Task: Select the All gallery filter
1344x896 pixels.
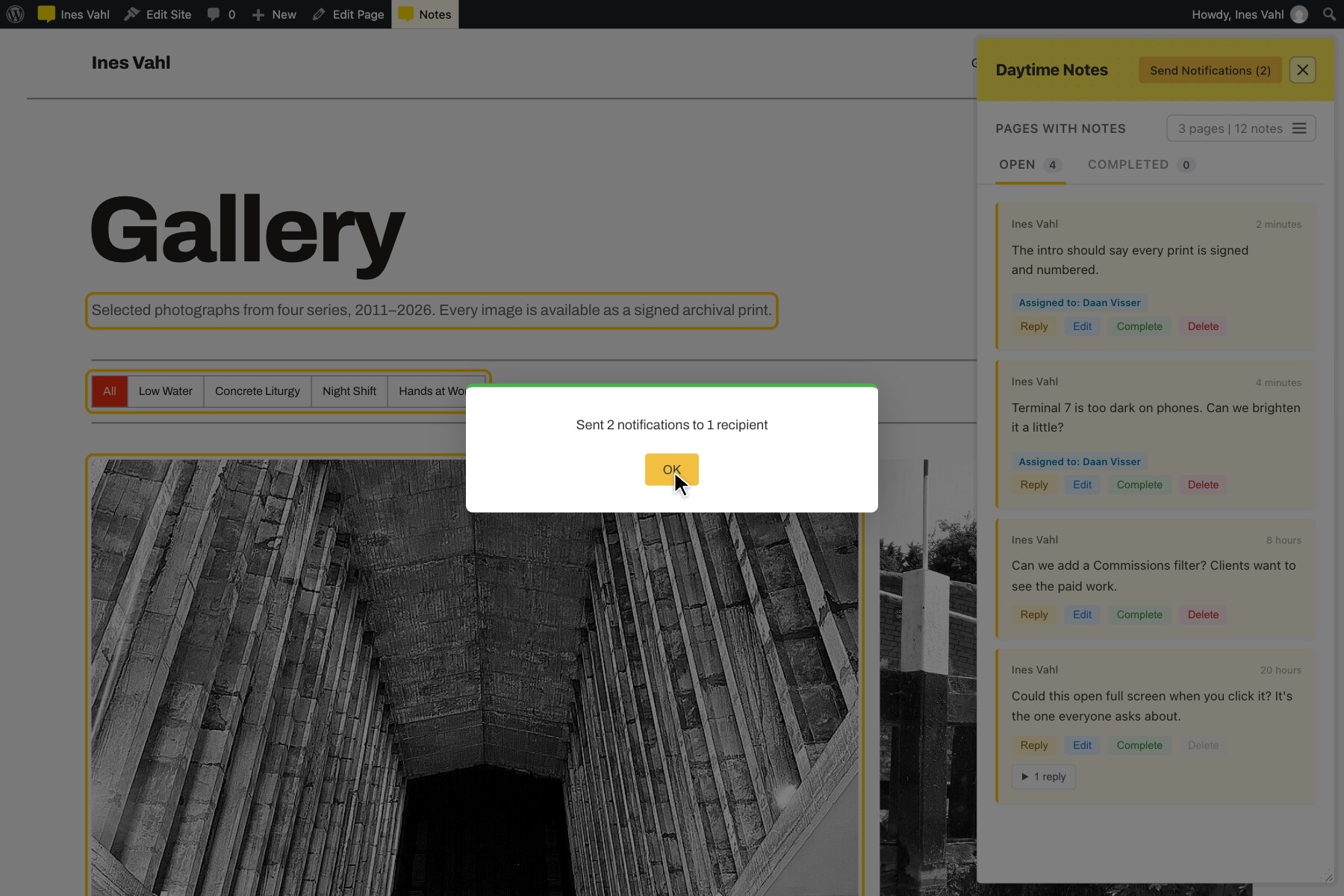Action: pos(110,391)
